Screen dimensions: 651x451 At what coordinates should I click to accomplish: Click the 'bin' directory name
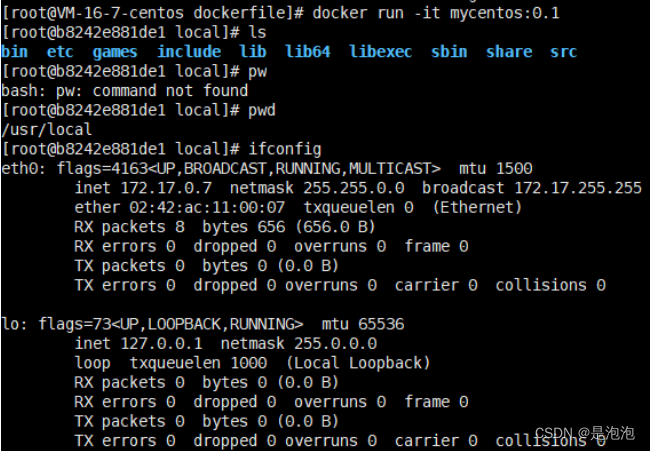[15, 51]
